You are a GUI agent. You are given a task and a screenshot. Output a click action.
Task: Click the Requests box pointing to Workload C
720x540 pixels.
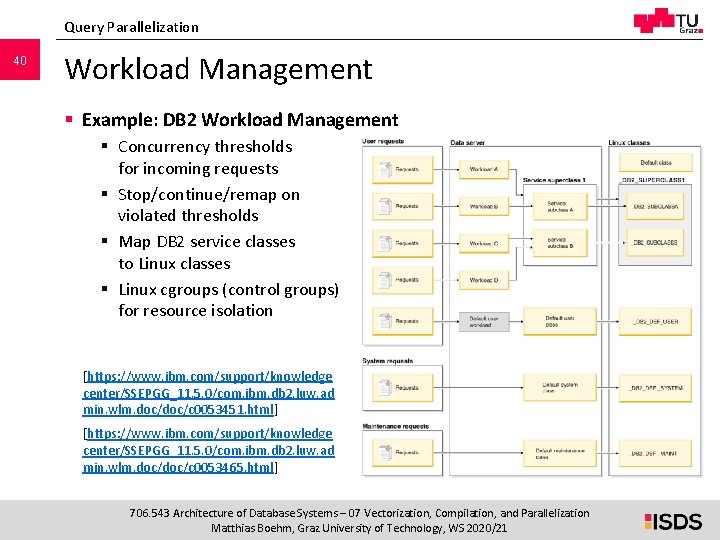(402, 243)
